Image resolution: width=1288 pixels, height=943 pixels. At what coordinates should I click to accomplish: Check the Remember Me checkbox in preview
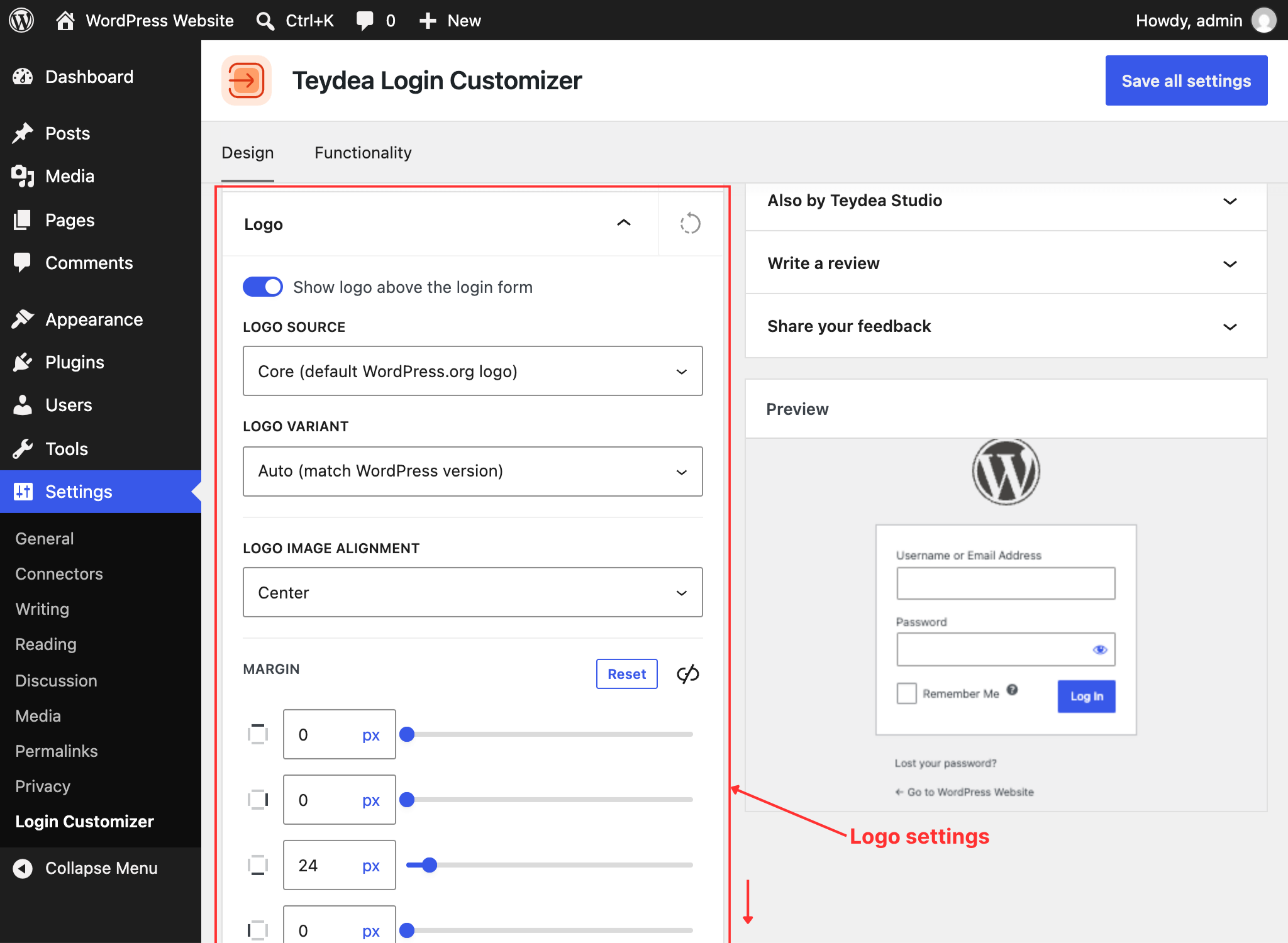906,693
